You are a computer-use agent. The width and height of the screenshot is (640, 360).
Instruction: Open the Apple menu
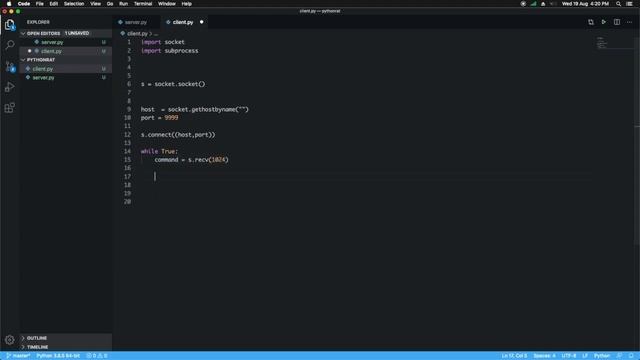coord(9,4)
